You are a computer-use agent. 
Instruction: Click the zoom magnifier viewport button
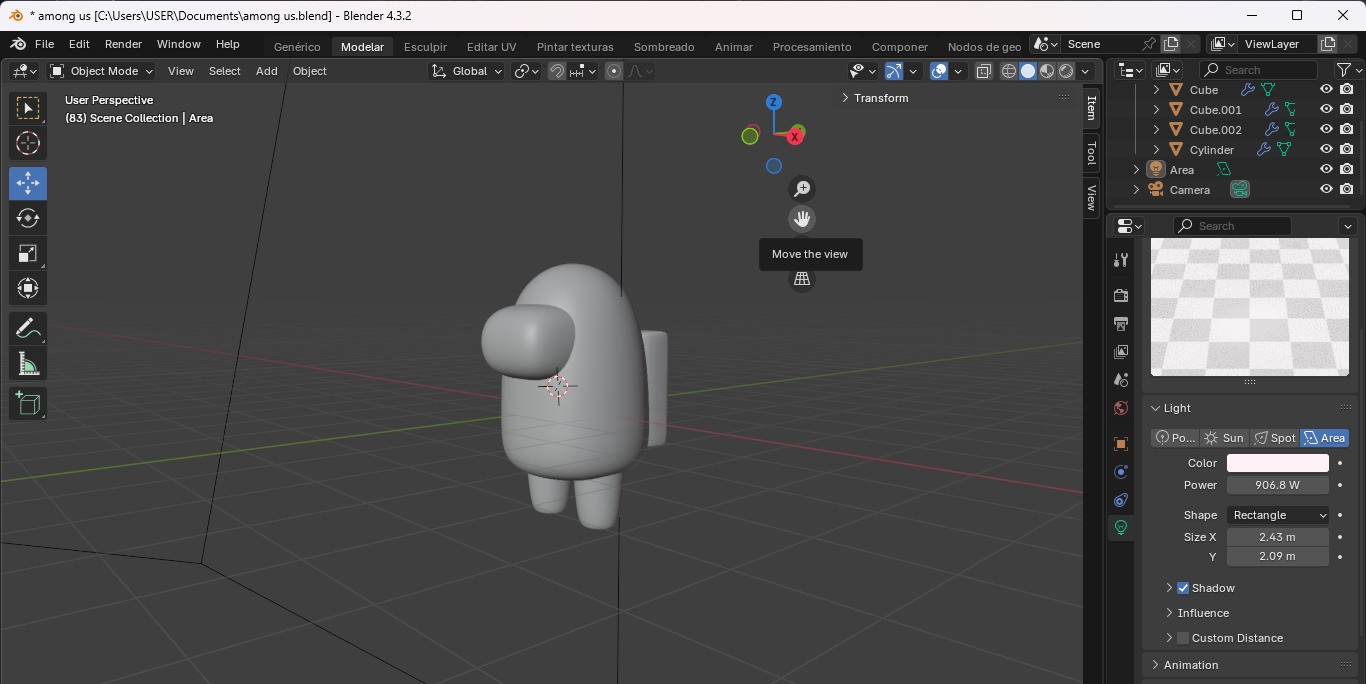tap(802, 189)
